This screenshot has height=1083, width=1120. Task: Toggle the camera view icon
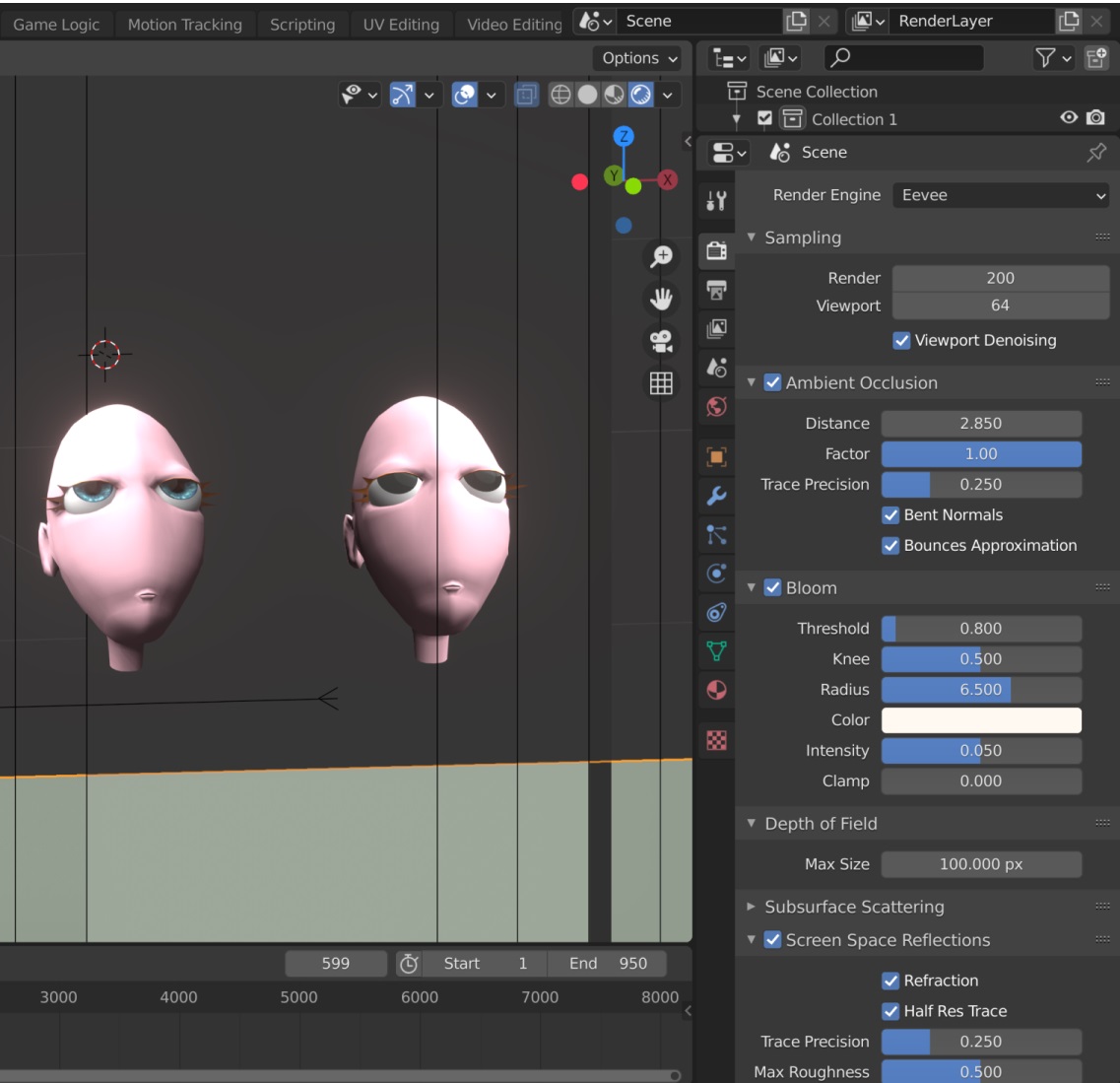pyautogui.click(x=661, y=341)
